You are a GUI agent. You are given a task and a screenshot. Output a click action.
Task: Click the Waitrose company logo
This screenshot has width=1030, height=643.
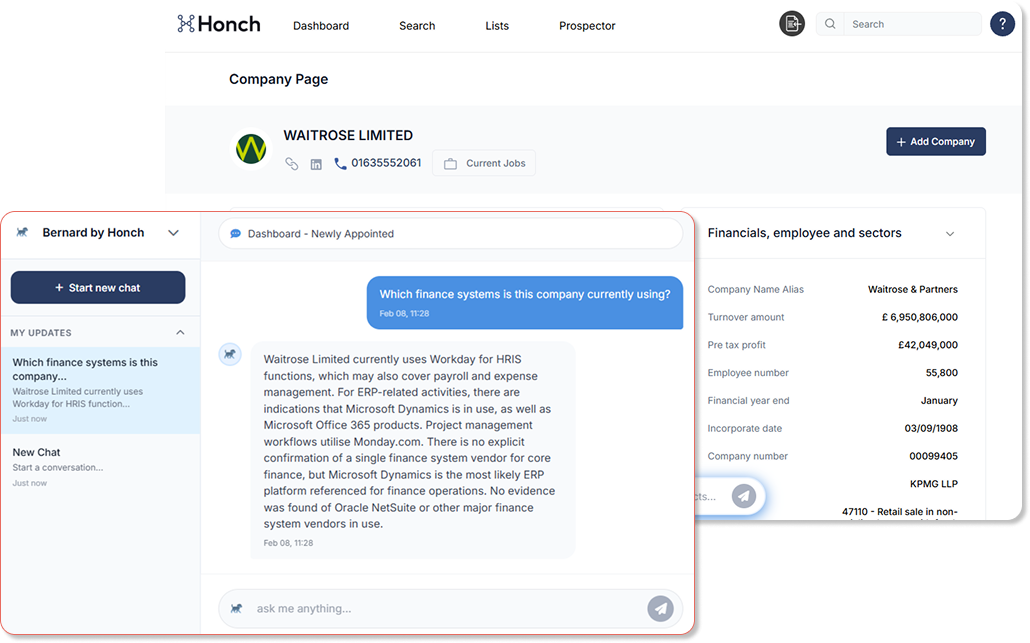coord(251,148)
